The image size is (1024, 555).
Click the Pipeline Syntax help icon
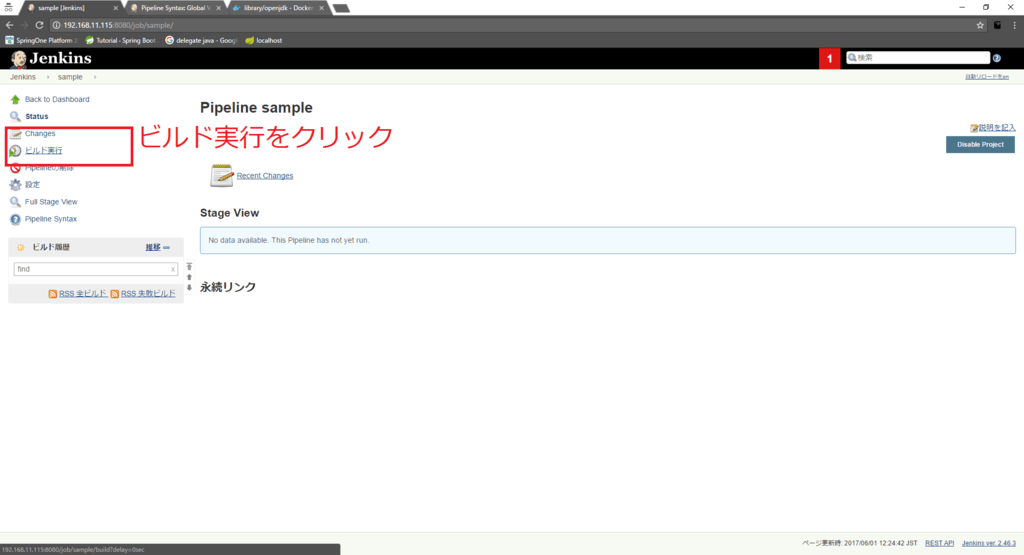(x=15, y=219)
